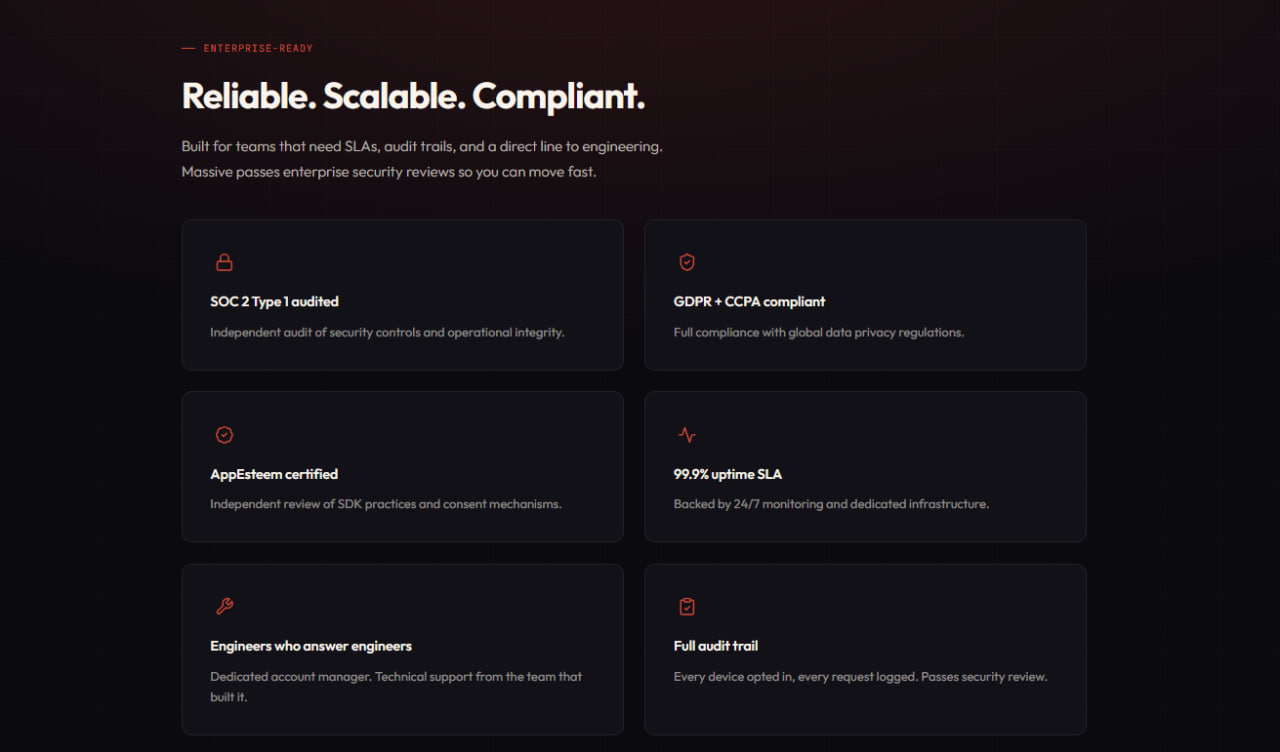Screen dimensions: 1280x752
Task: Click the red dash beside ENTERPRISE-READY
Action: [188, 48]
